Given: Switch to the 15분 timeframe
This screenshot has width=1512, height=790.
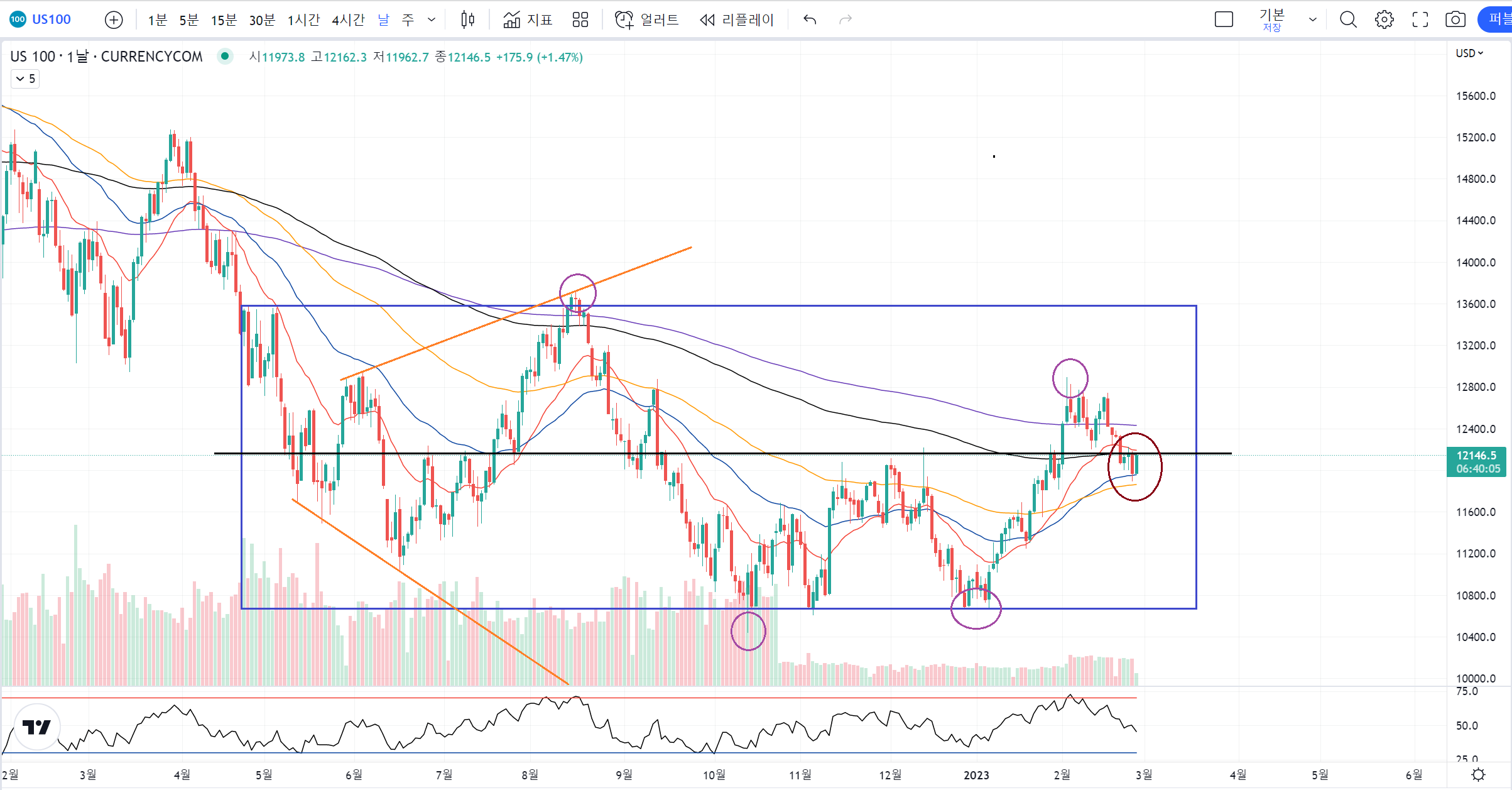Looking at the screenshot, I should click(x=224, y=20).
